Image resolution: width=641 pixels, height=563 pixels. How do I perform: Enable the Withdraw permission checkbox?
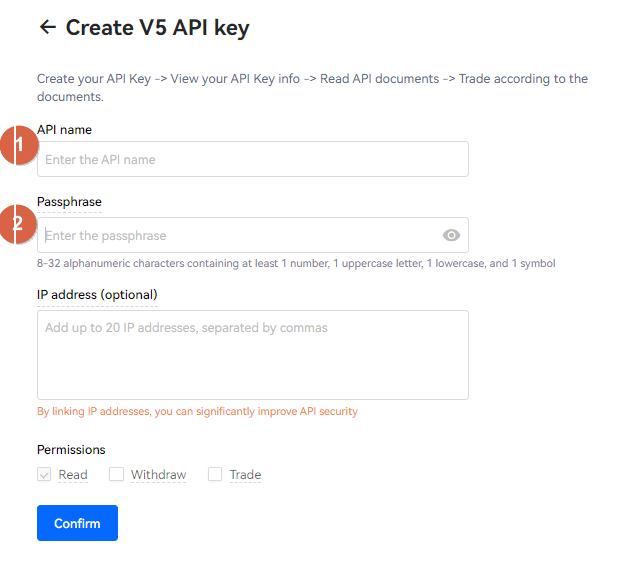pyautogui.click(x=116, y=474)
